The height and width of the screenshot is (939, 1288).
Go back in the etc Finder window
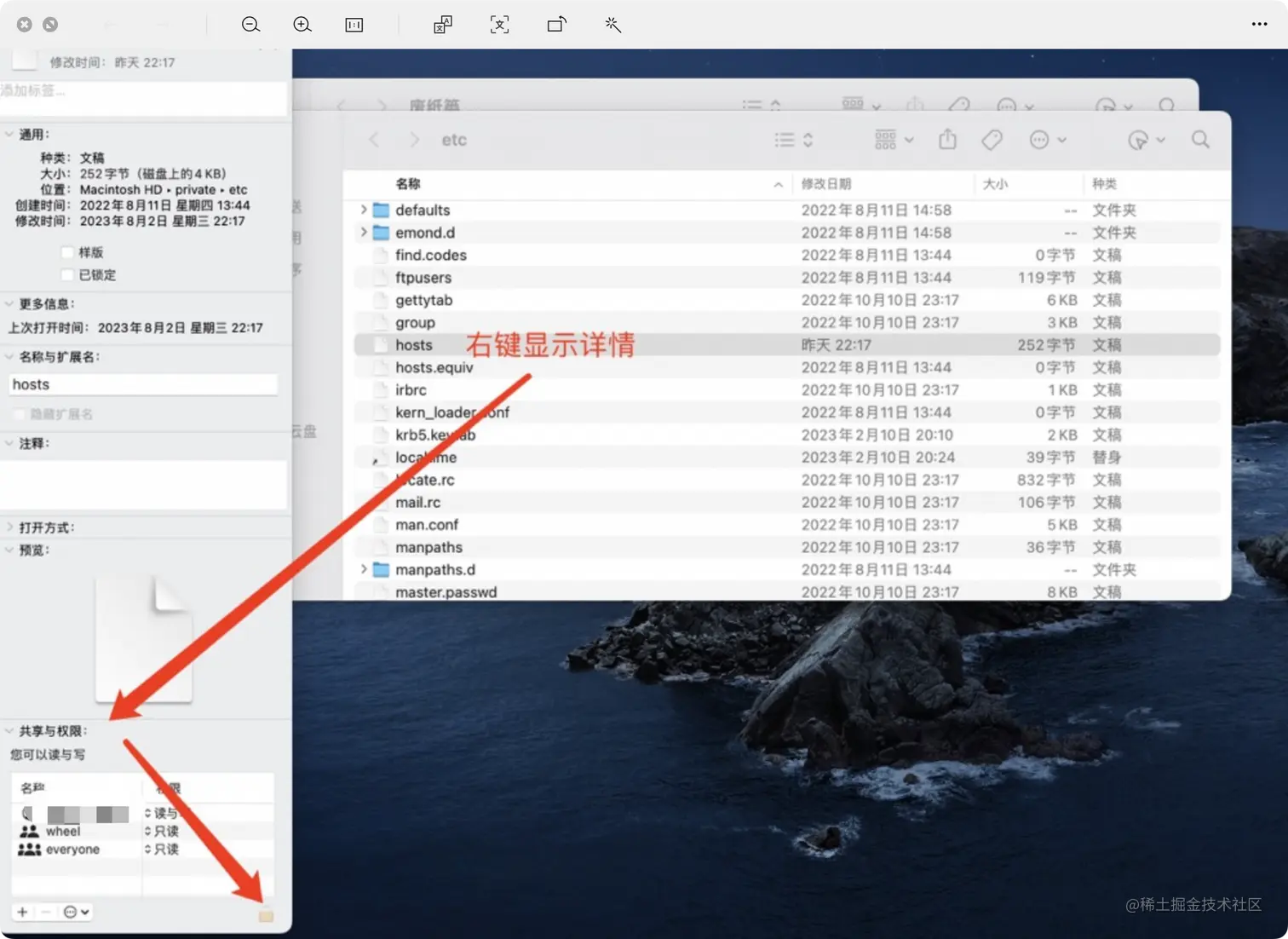pos(374,140)
